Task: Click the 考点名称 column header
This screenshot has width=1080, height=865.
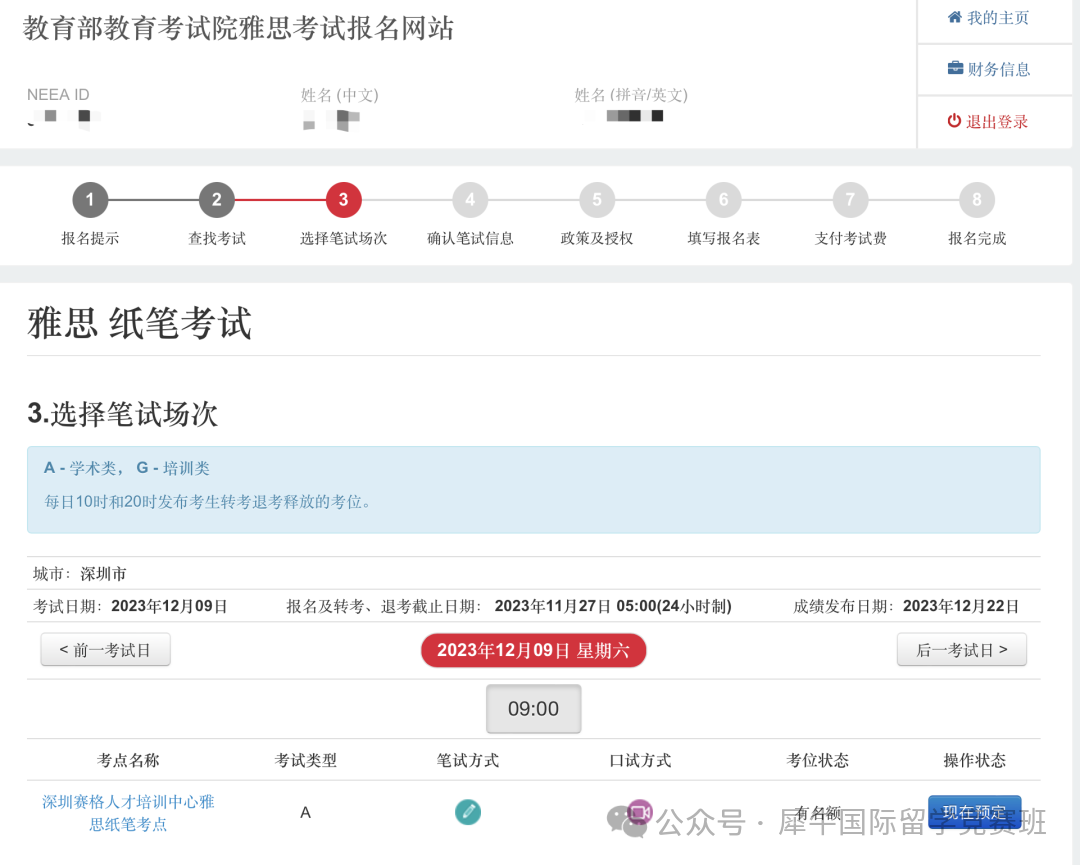Action: [x=128, y=760]
